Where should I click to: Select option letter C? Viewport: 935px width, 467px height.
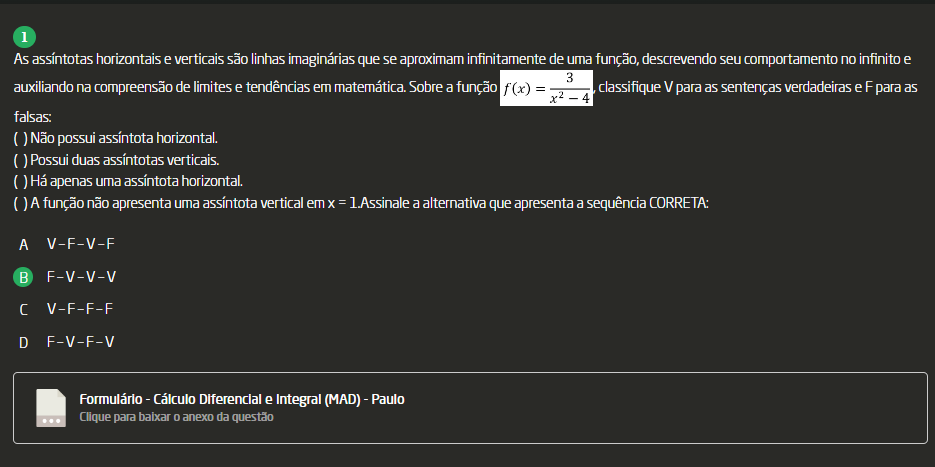coord(23,309)
